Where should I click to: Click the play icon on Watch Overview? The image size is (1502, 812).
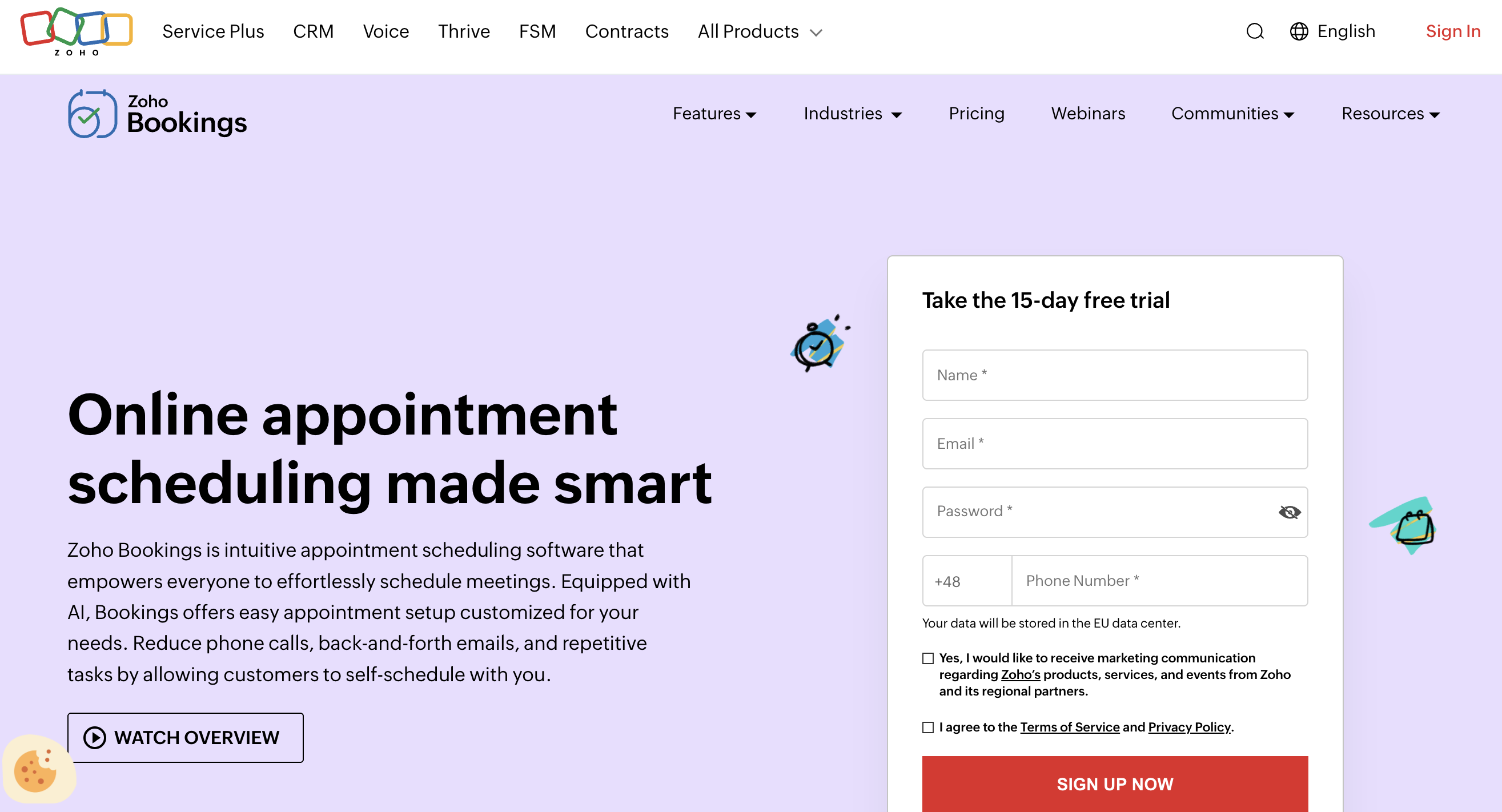pos(94,737)
